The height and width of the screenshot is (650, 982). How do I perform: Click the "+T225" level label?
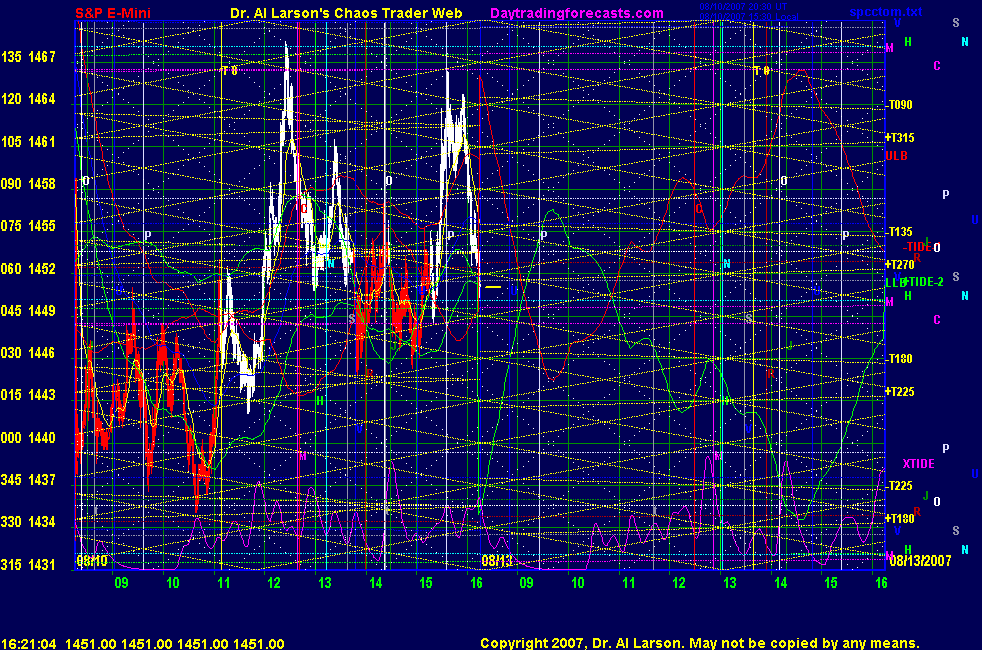pos(900,392)
